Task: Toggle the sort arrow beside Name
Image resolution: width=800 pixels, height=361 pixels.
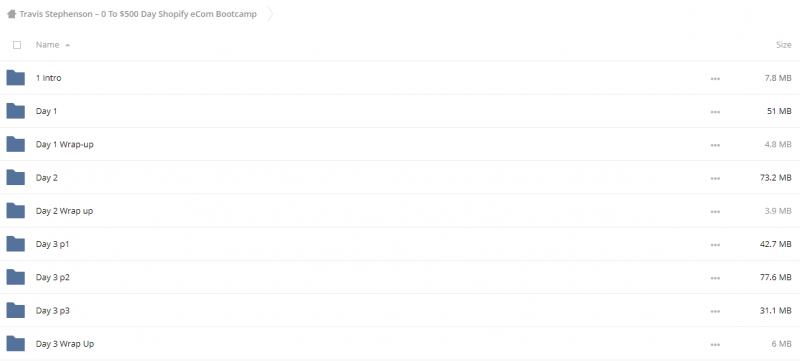Action: (67, 45)
